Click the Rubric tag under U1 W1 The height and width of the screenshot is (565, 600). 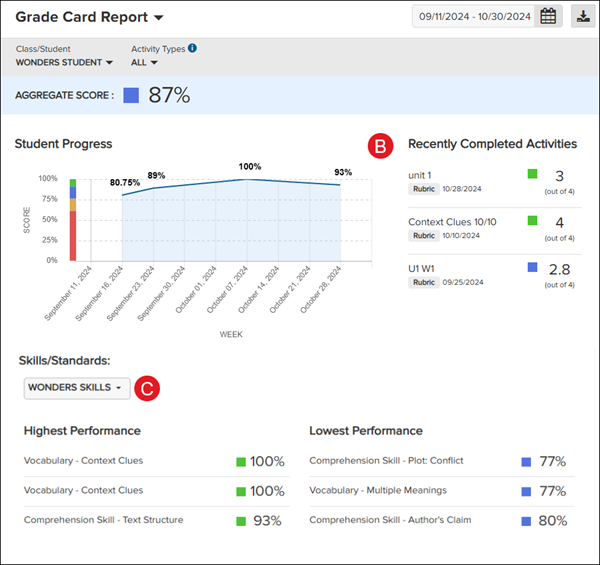[425, 284]
